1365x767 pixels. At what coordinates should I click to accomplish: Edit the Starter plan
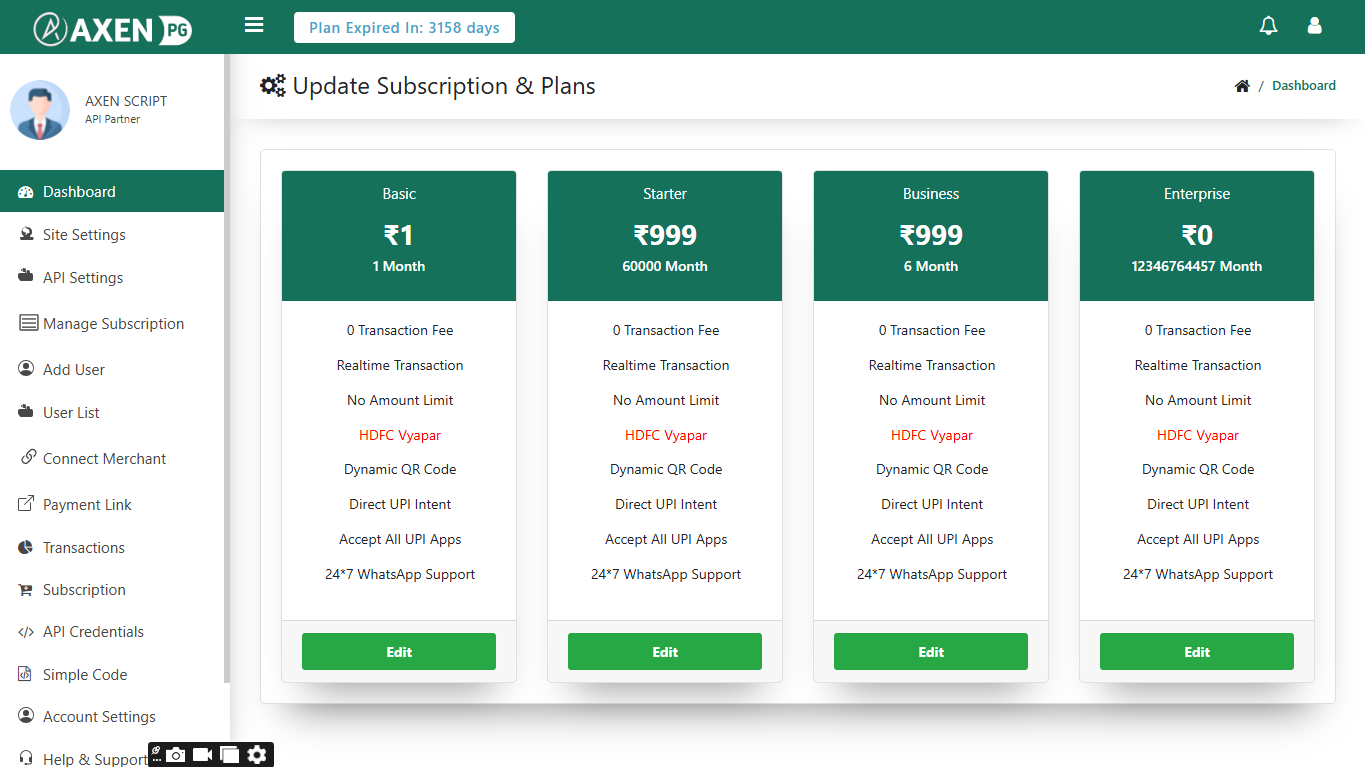(665, 651)
